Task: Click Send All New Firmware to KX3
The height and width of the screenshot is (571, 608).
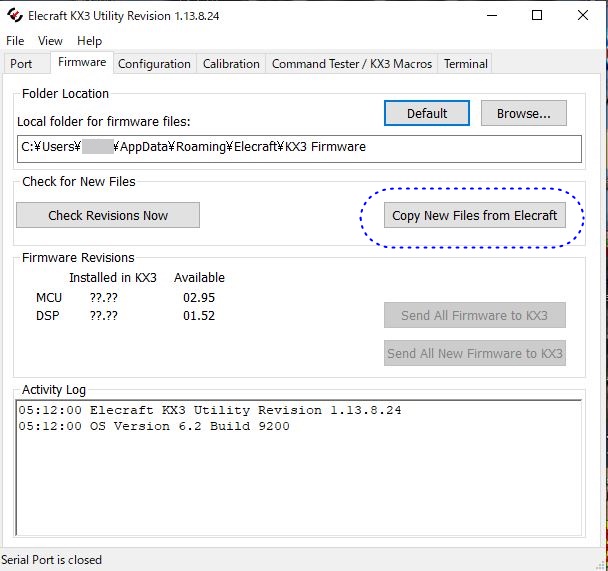Action: (475, 353)
